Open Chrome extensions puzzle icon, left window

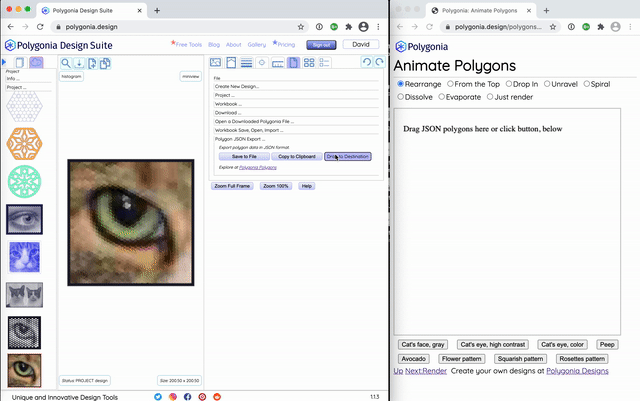tap(349, 27)
